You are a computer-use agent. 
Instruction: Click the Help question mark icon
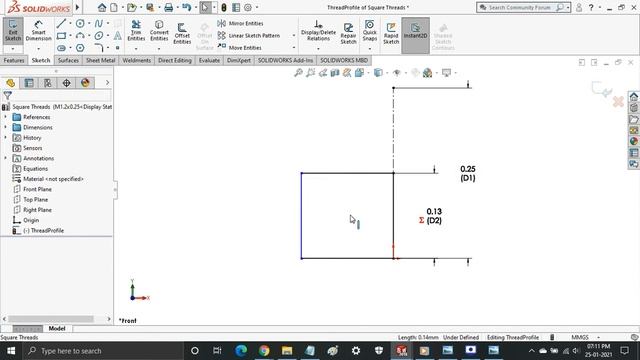pos(591,7)
